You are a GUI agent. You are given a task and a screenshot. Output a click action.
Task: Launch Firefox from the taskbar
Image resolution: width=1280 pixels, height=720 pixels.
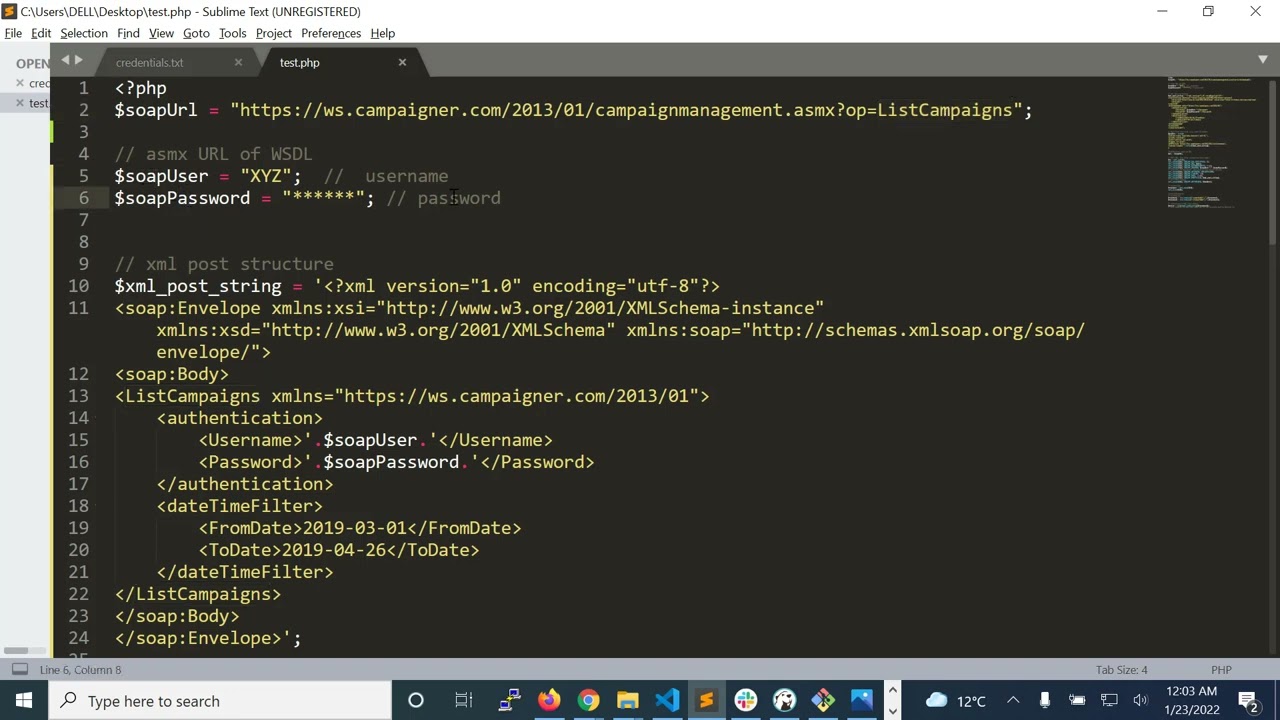549,700
